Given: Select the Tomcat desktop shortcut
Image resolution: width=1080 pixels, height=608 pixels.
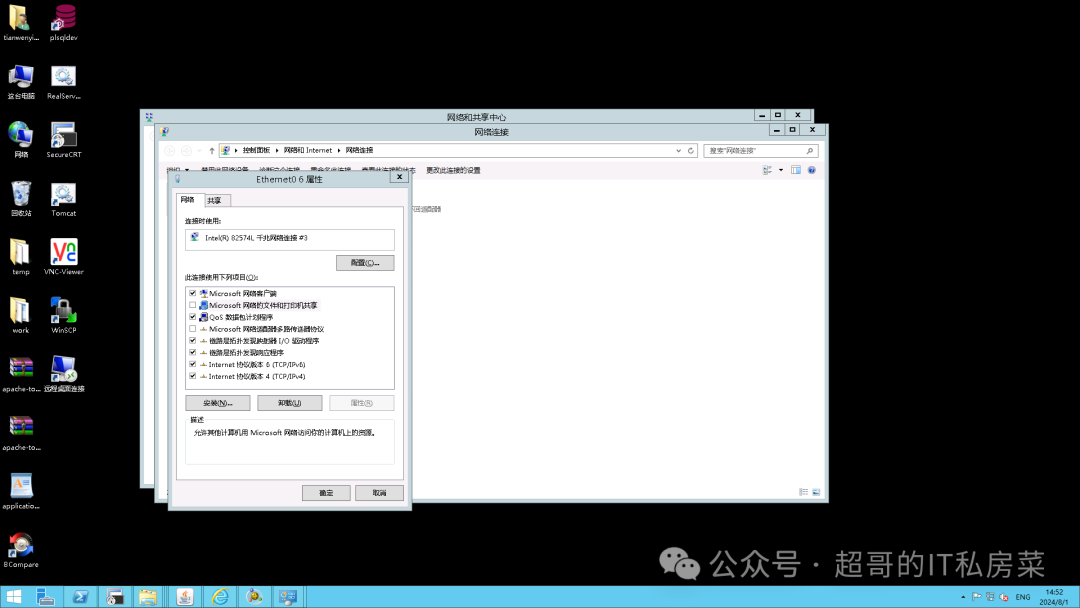Looking at the screenshot, I should click(x=63, y=198).
